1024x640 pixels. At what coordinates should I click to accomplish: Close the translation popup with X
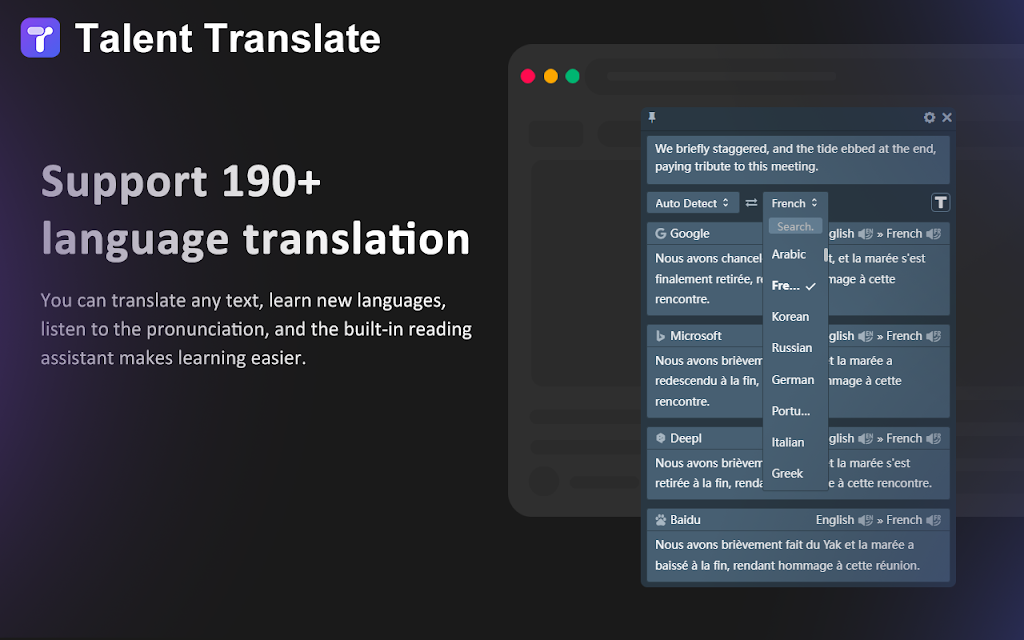point(947,118)
